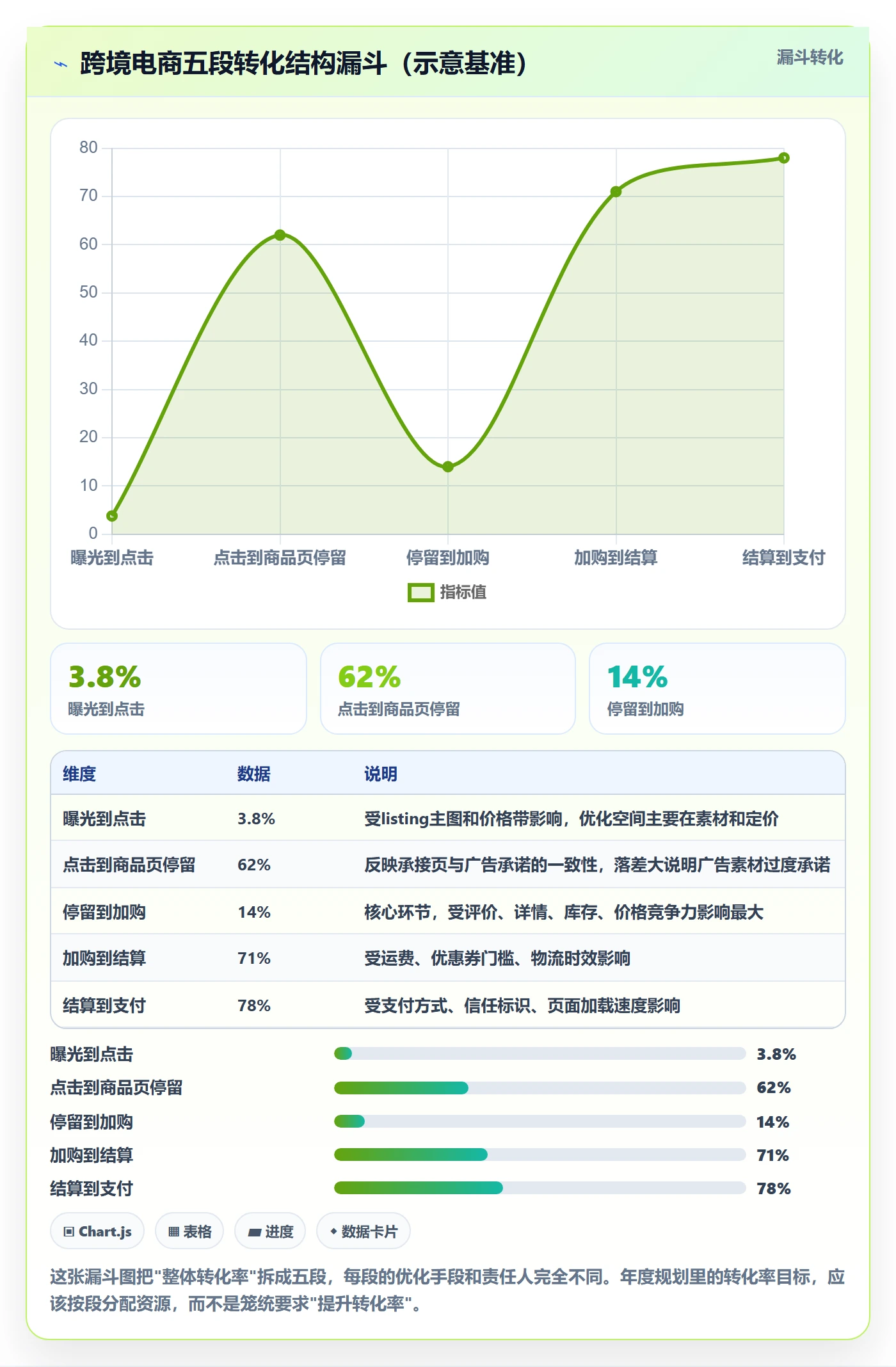Viewport: 896px width, 1367px height.
Task: Click the 停留到加购 progress bar
Action: point(540,1121)
